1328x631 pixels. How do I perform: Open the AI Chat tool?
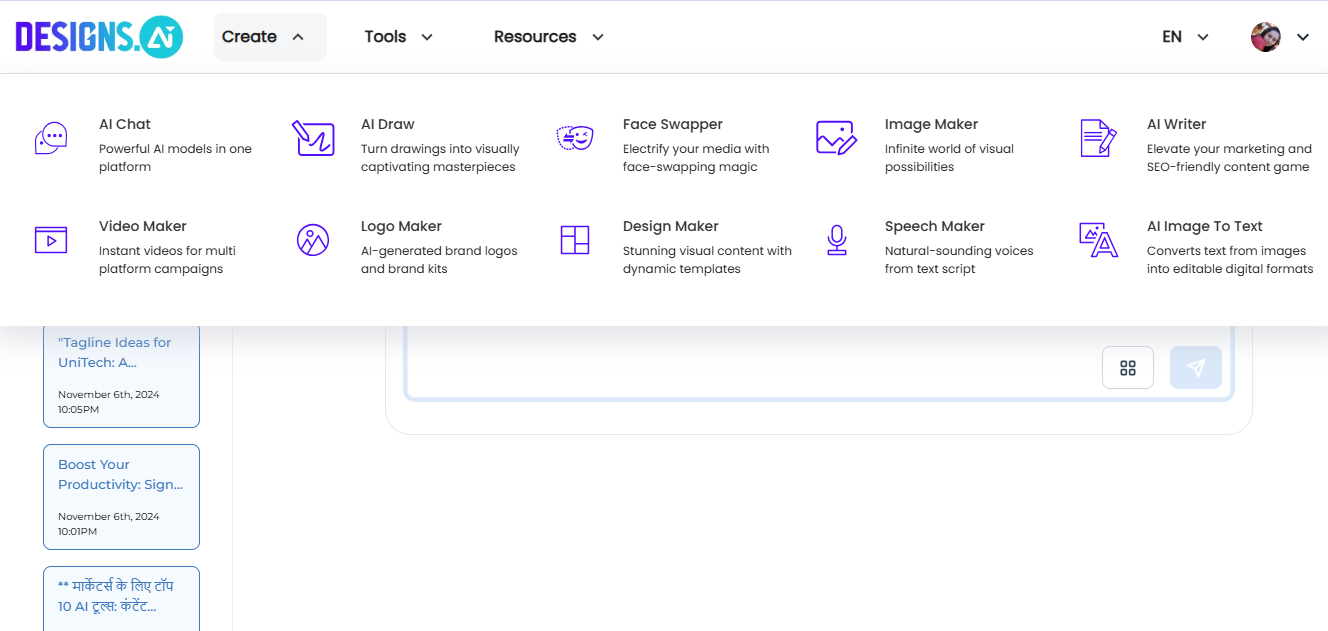(124, 124)
